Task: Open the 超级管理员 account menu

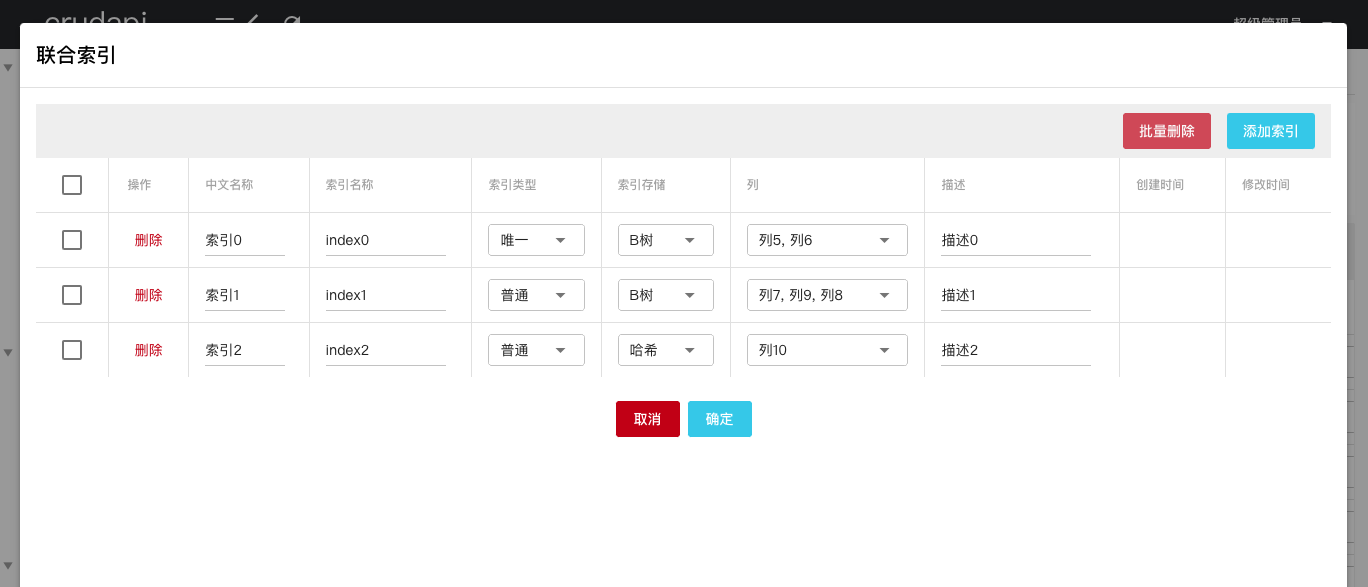Action: [x=1266, y=20]
